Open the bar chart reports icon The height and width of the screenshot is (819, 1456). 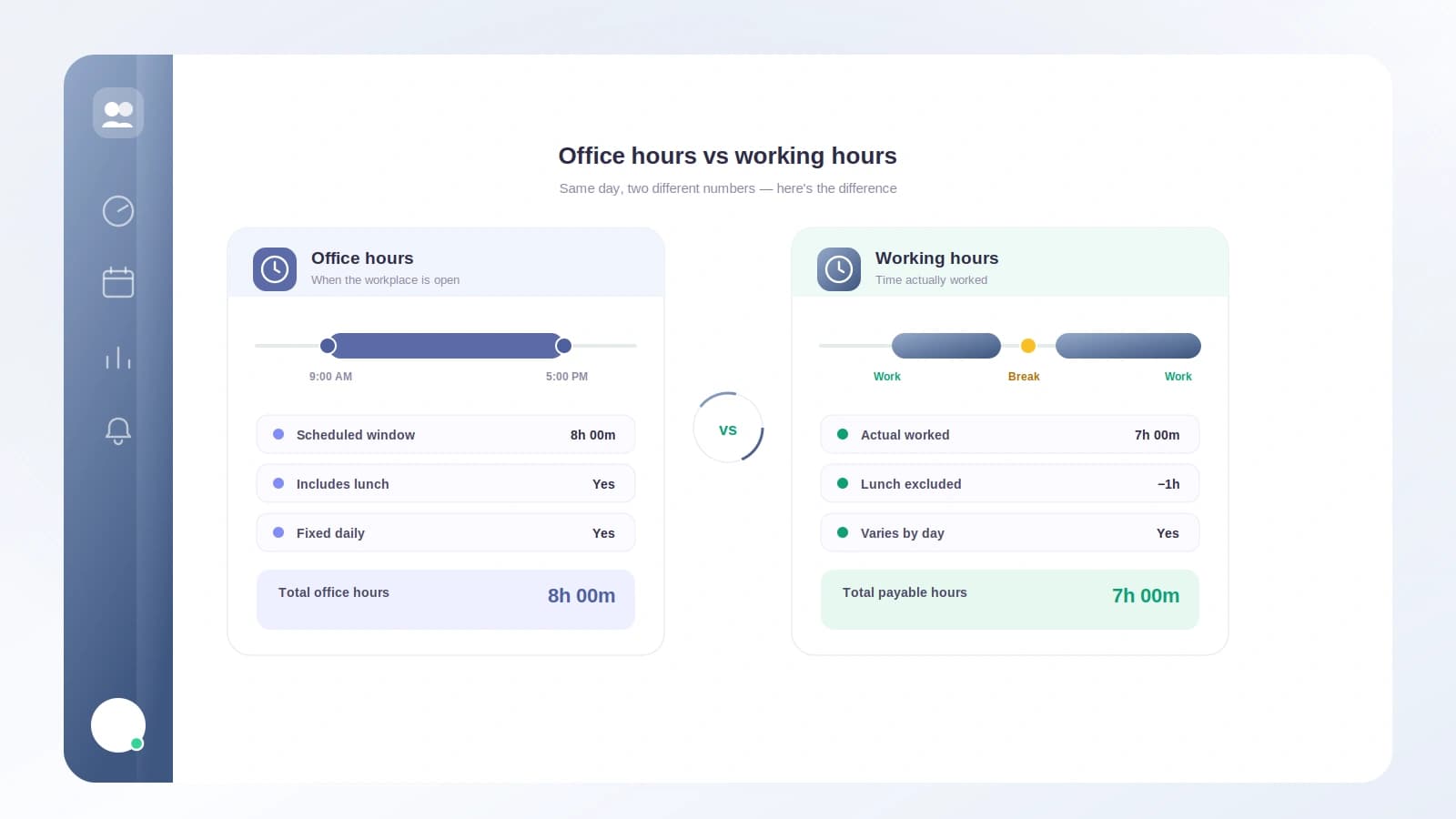click(118, 357)
